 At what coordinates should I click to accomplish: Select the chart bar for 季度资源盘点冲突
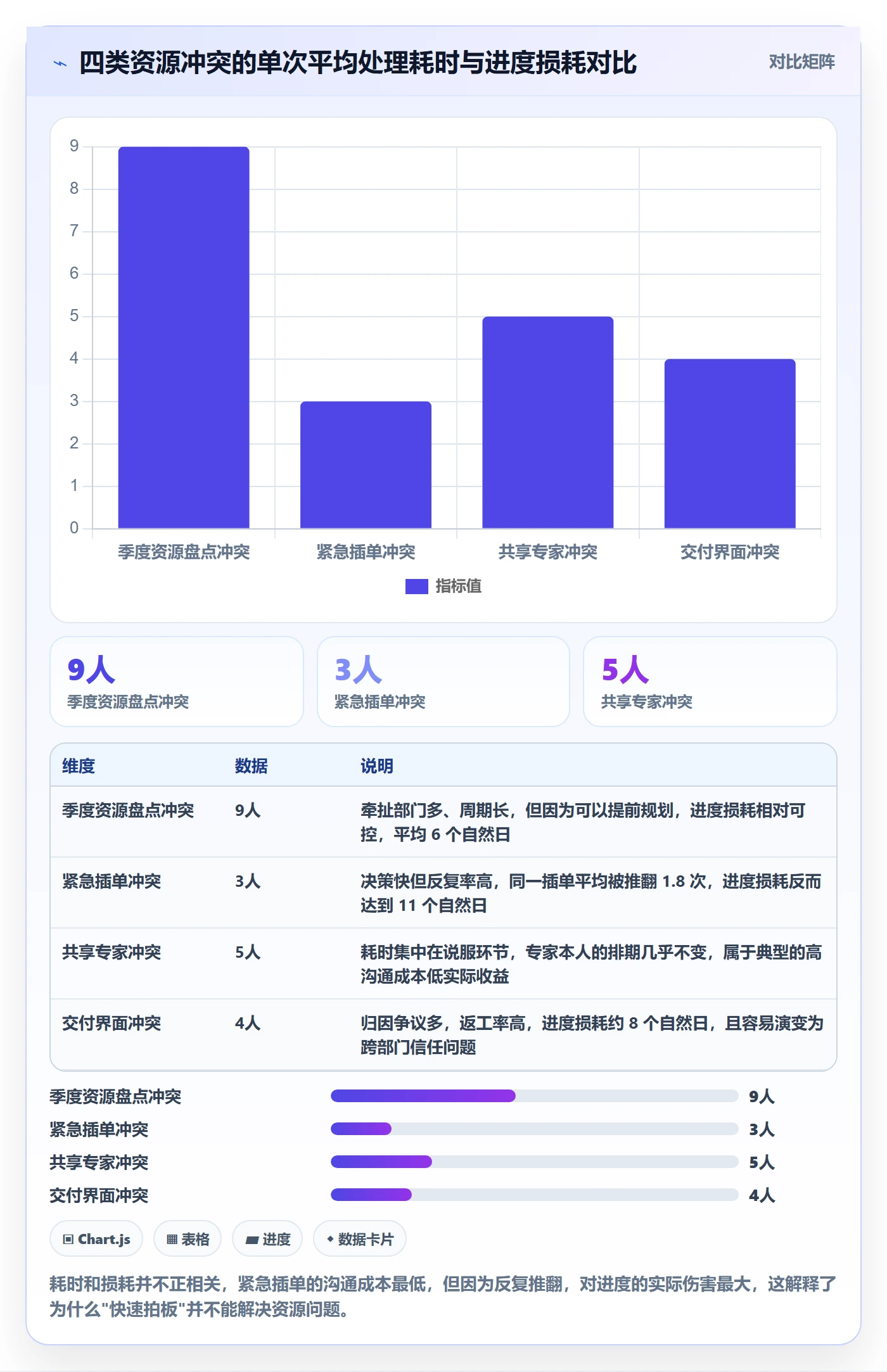click(x=184, y=338)
